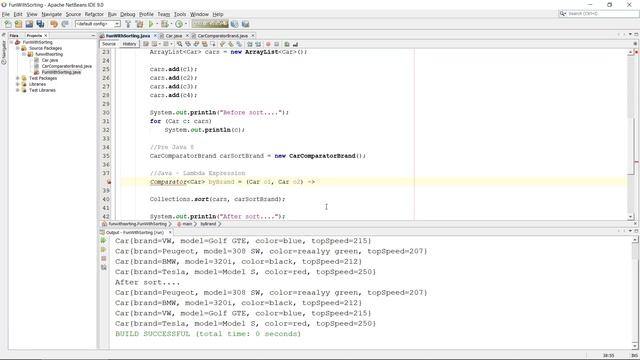640x360 pixels.
Task: Click the New File toolbar icon
Action: click(x=8, y=24)
